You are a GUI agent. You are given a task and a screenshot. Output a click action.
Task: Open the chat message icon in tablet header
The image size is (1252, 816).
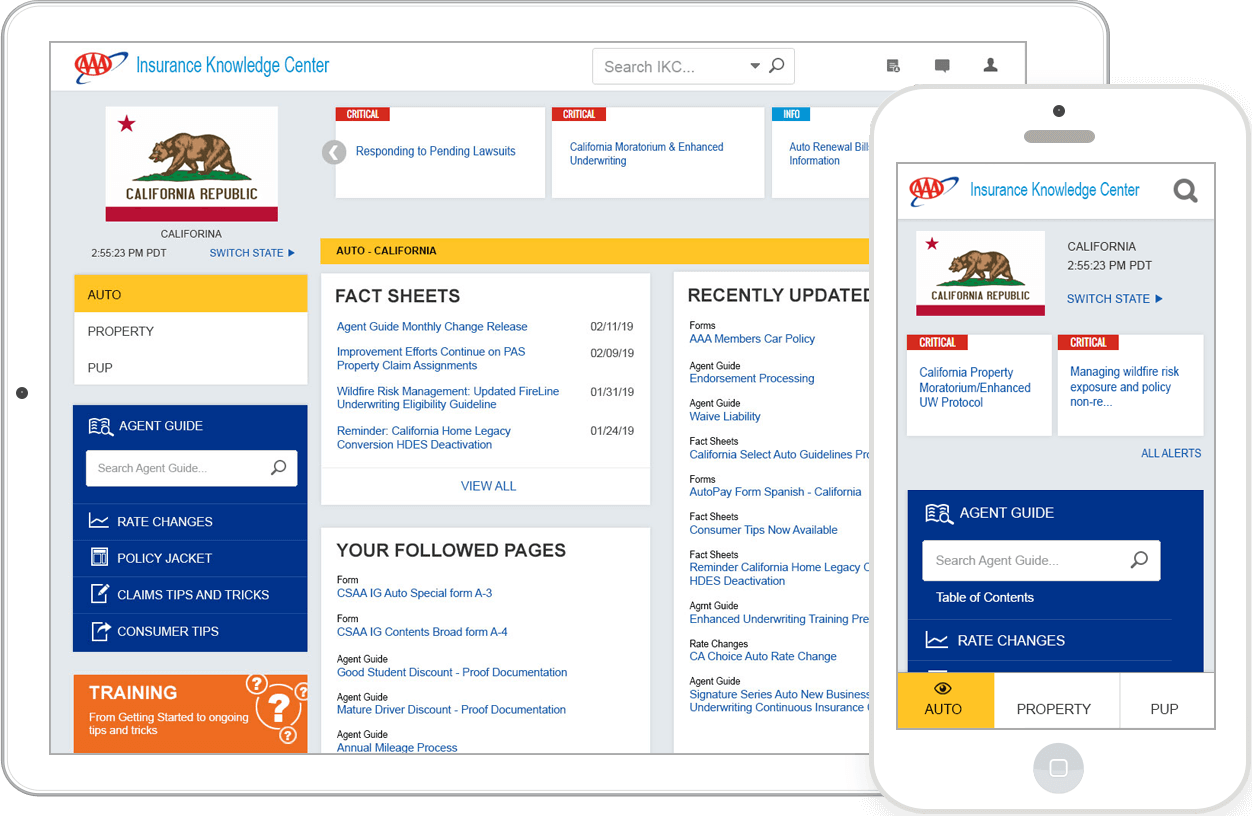[x=942, y=66]
